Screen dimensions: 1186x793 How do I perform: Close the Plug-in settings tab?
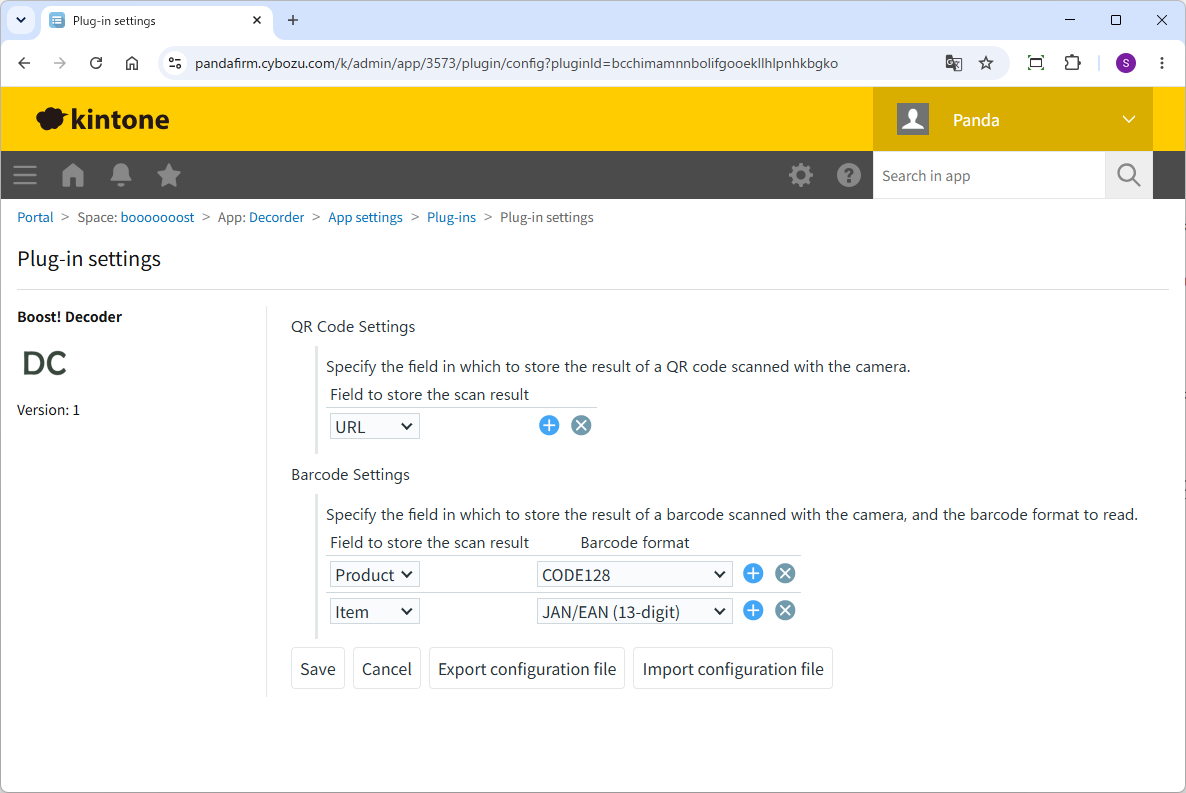257,20
